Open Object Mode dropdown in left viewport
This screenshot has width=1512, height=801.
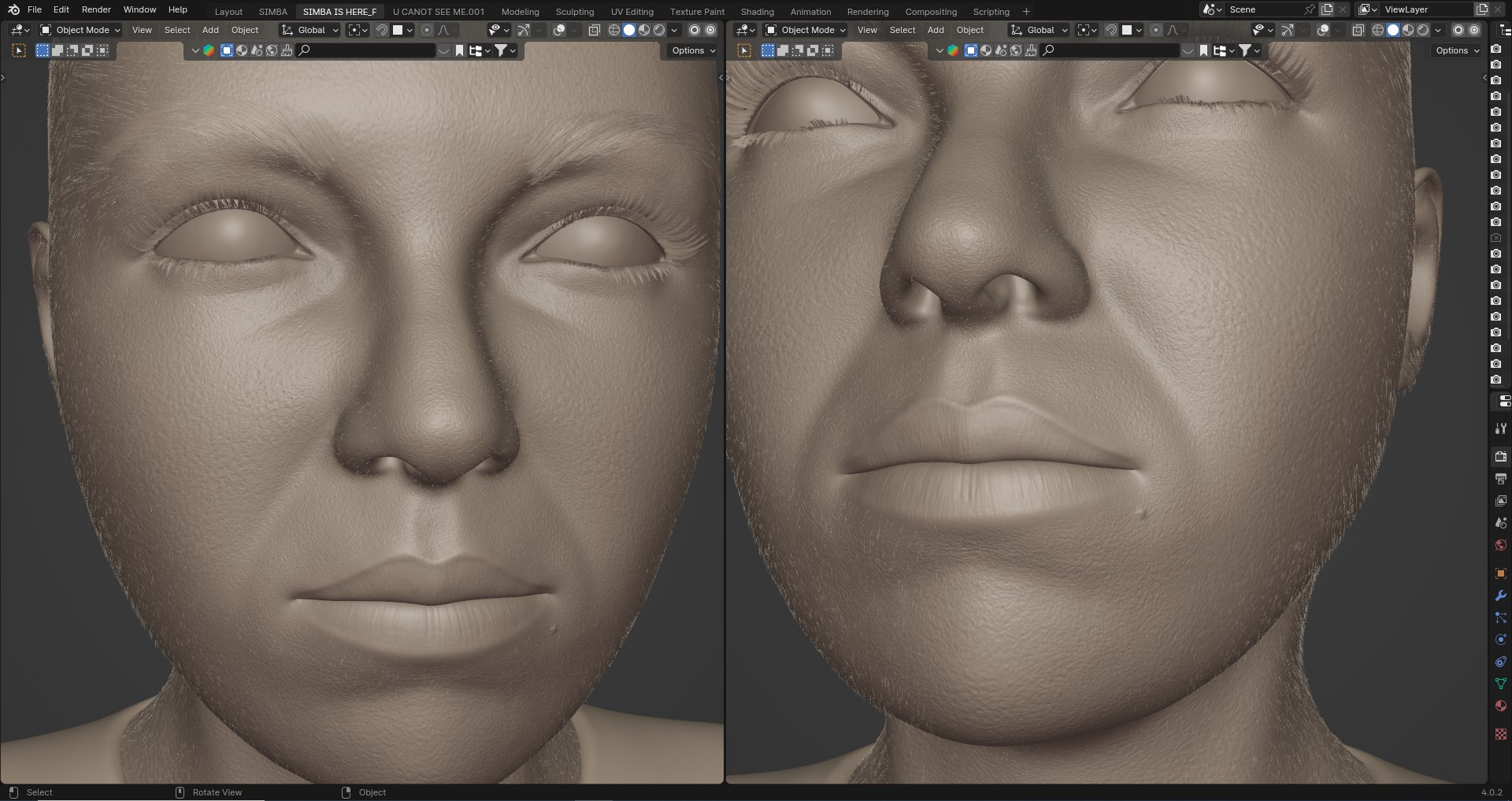coord(80,30)
